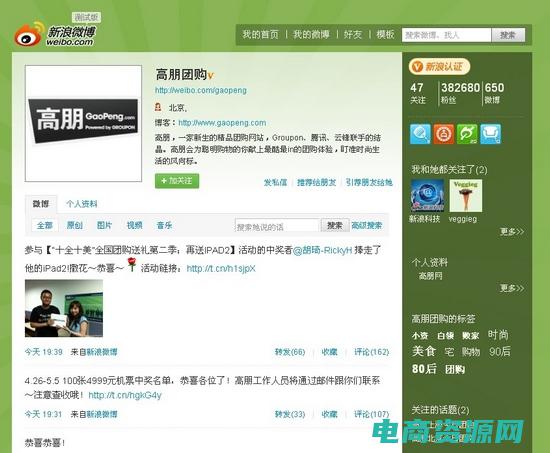Click the 引荐朋友给她 link
Screen dimensions: 550x453
[x=369, y=182]
